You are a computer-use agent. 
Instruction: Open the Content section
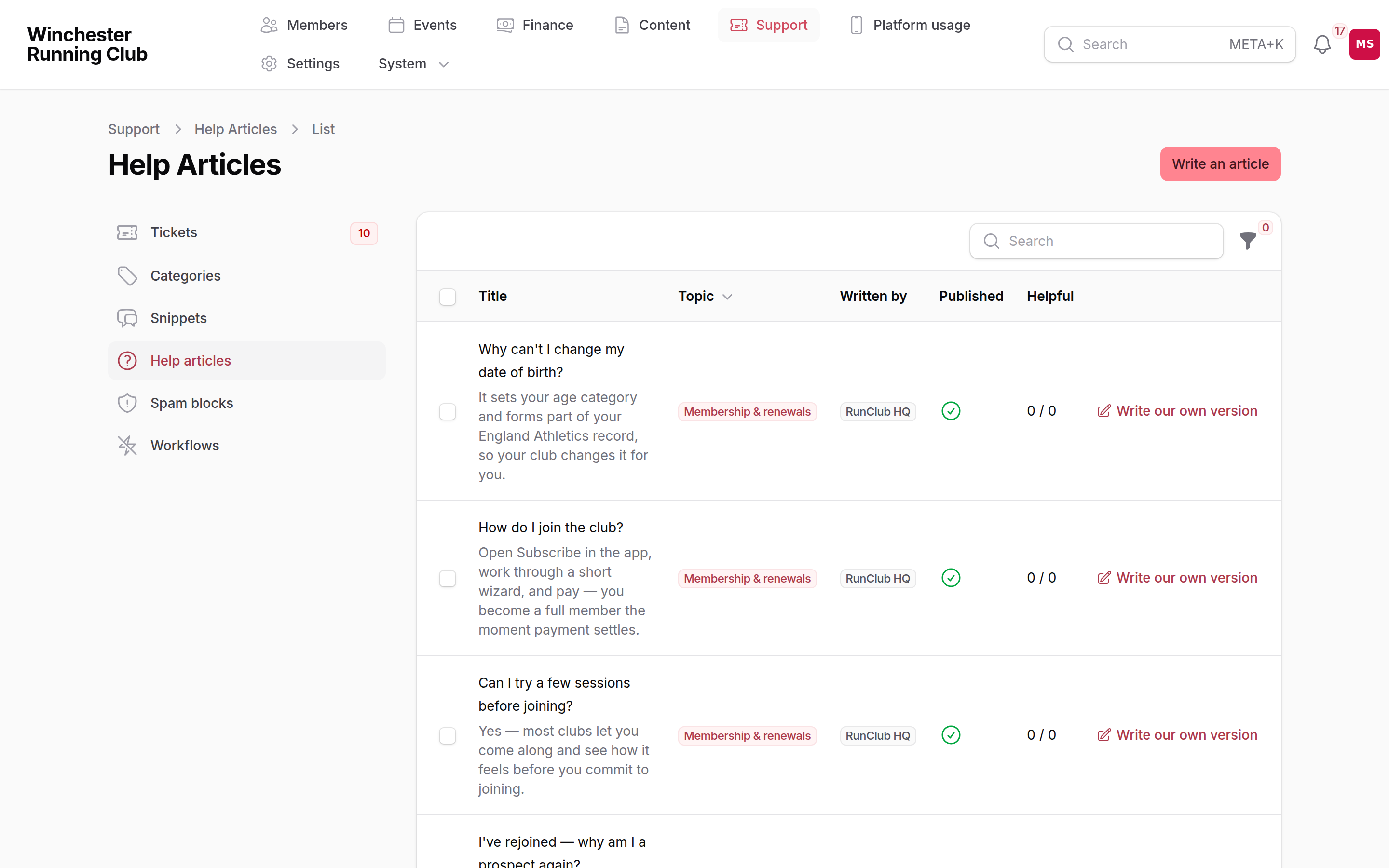652,25
